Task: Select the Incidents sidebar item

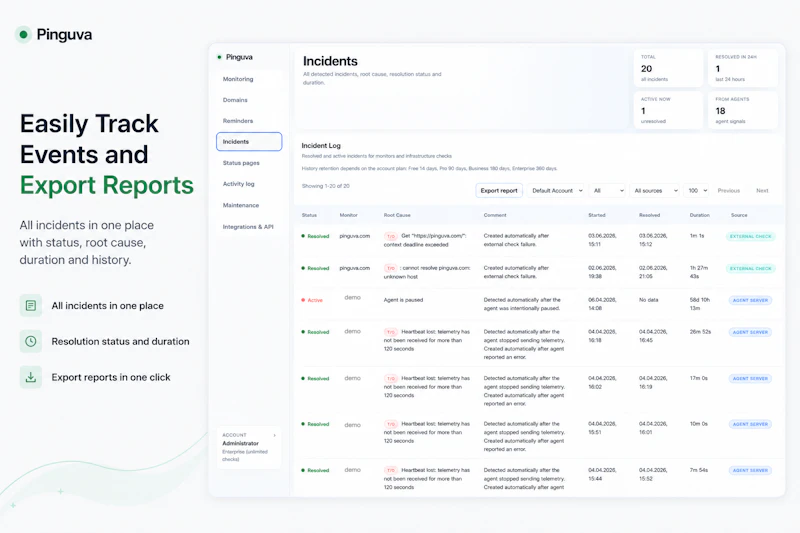Action: (249, 142)
